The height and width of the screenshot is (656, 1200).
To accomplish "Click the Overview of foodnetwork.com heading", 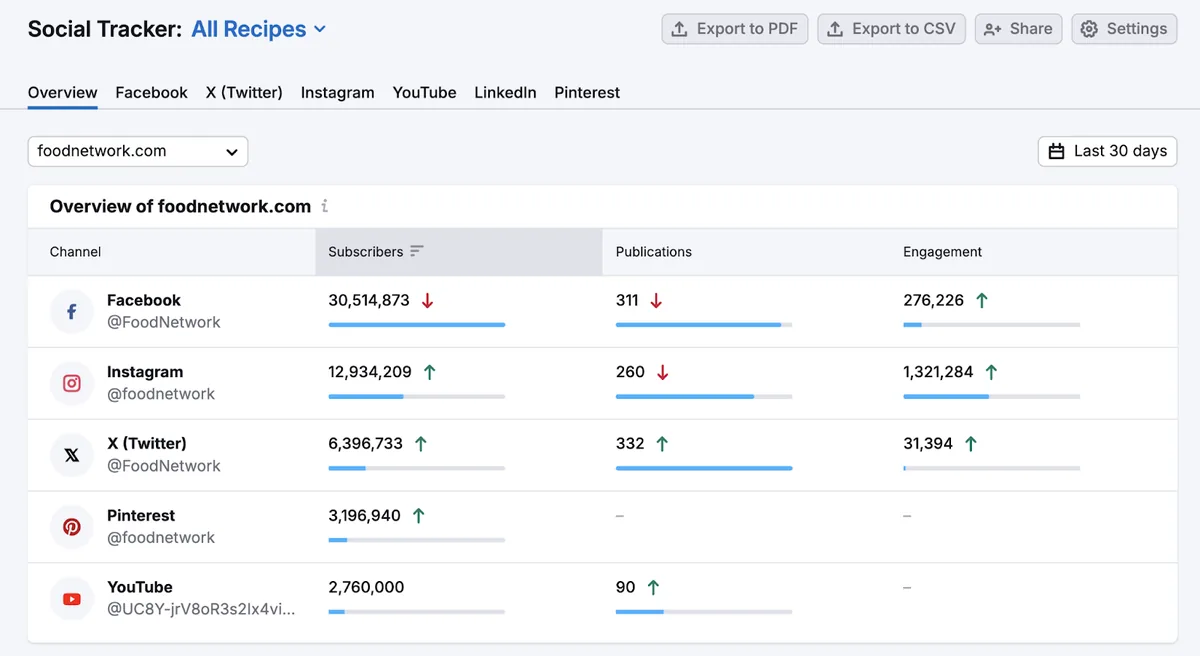I will click(181, 207).
